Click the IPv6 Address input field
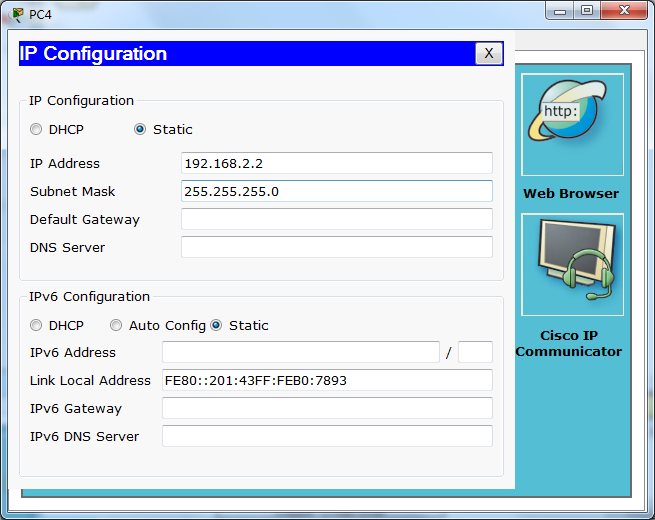This screenshot has height=520, width=655. (x=301, y=352)
